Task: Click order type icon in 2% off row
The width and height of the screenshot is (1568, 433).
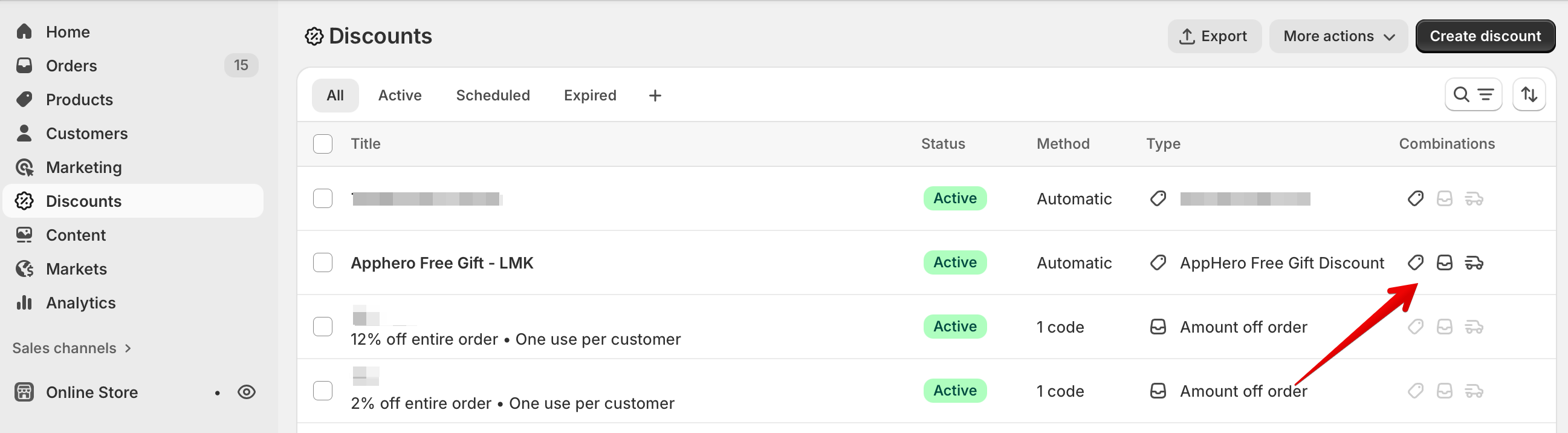Action: tap(1158, 391)
